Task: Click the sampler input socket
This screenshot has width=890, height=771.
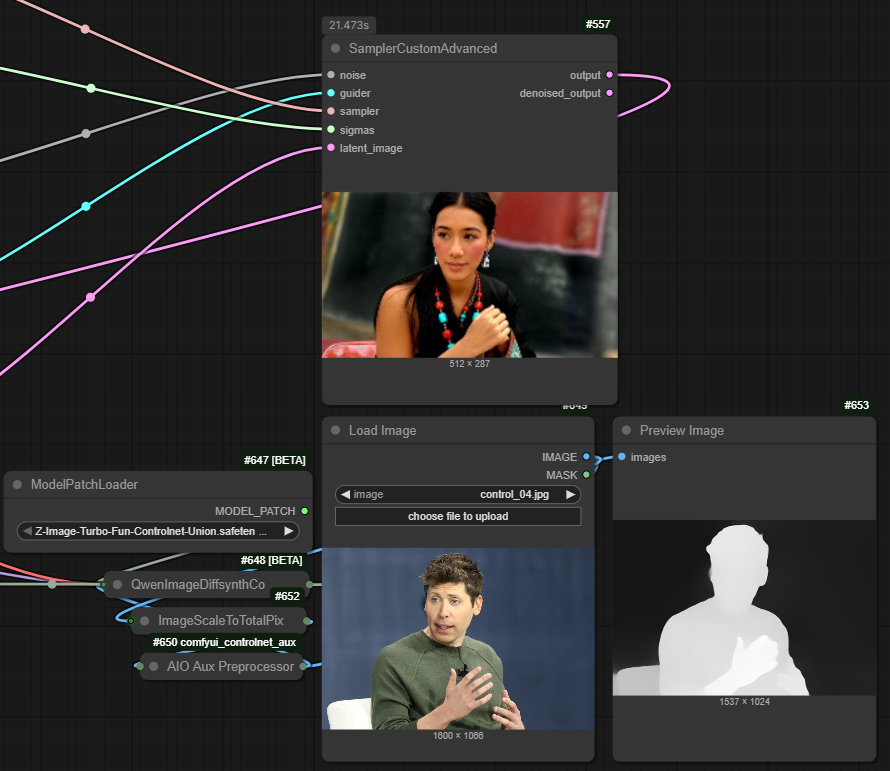Action: coord(331,111)
